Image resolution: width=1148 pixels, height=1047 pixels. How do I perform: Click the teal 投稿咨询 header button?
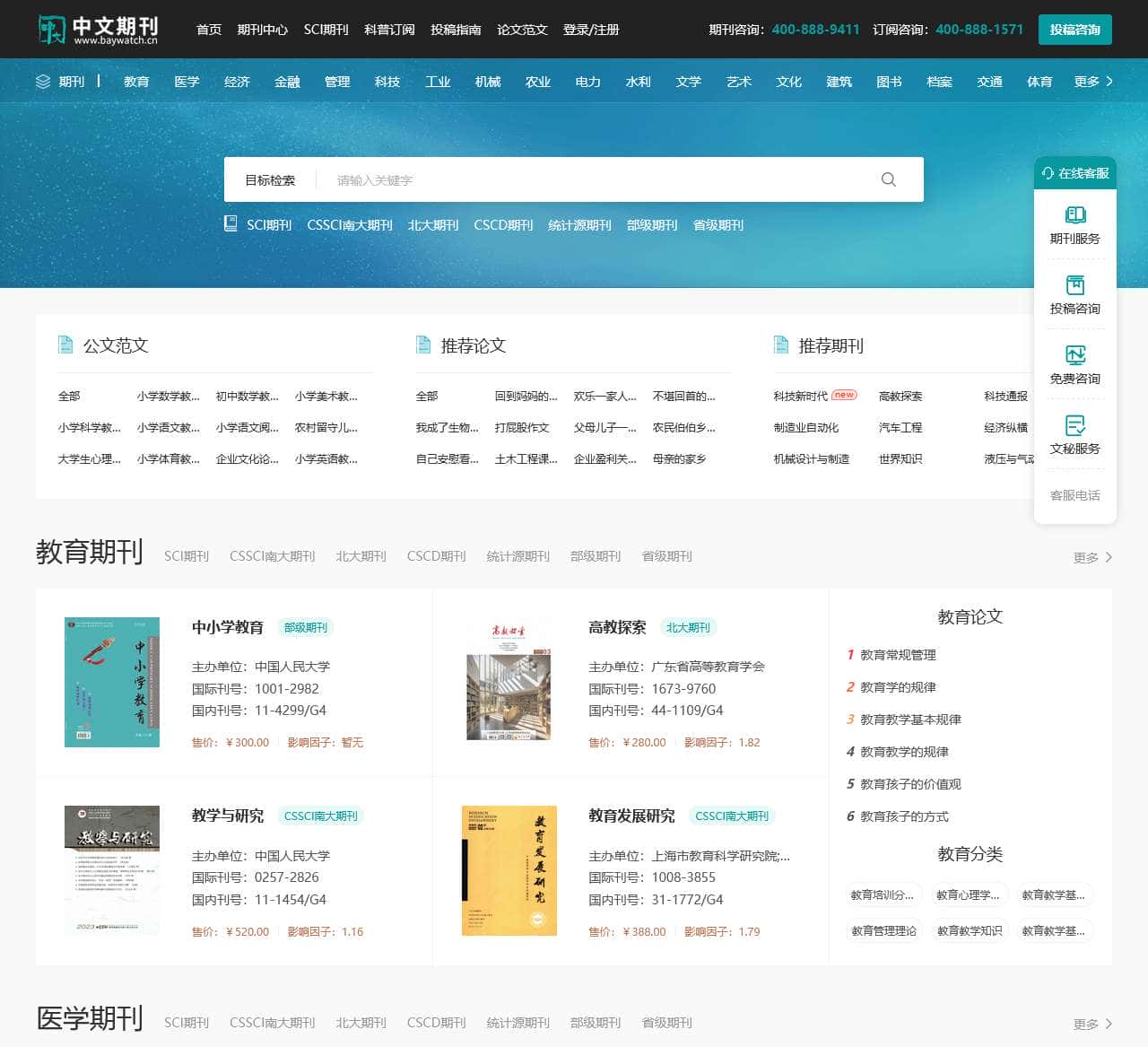(1075, 30)
